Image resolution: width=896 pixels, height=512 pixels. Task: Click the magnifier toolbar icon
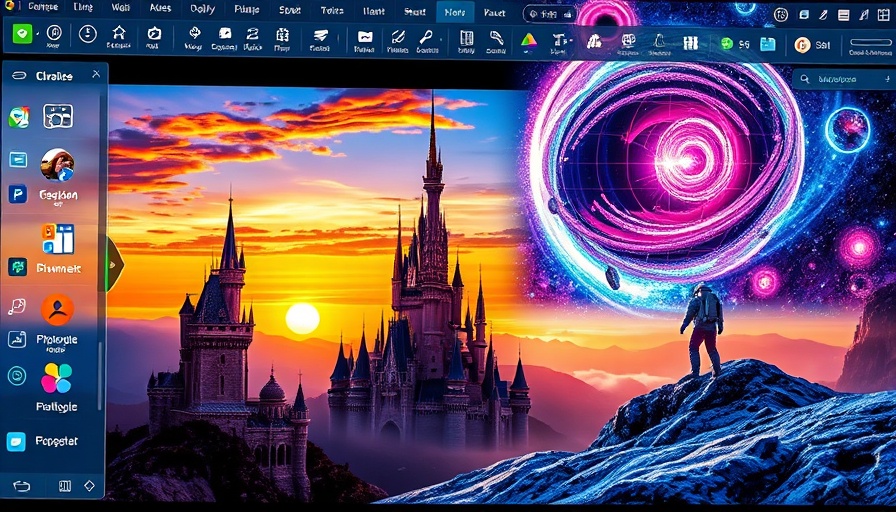coord(427,38)
